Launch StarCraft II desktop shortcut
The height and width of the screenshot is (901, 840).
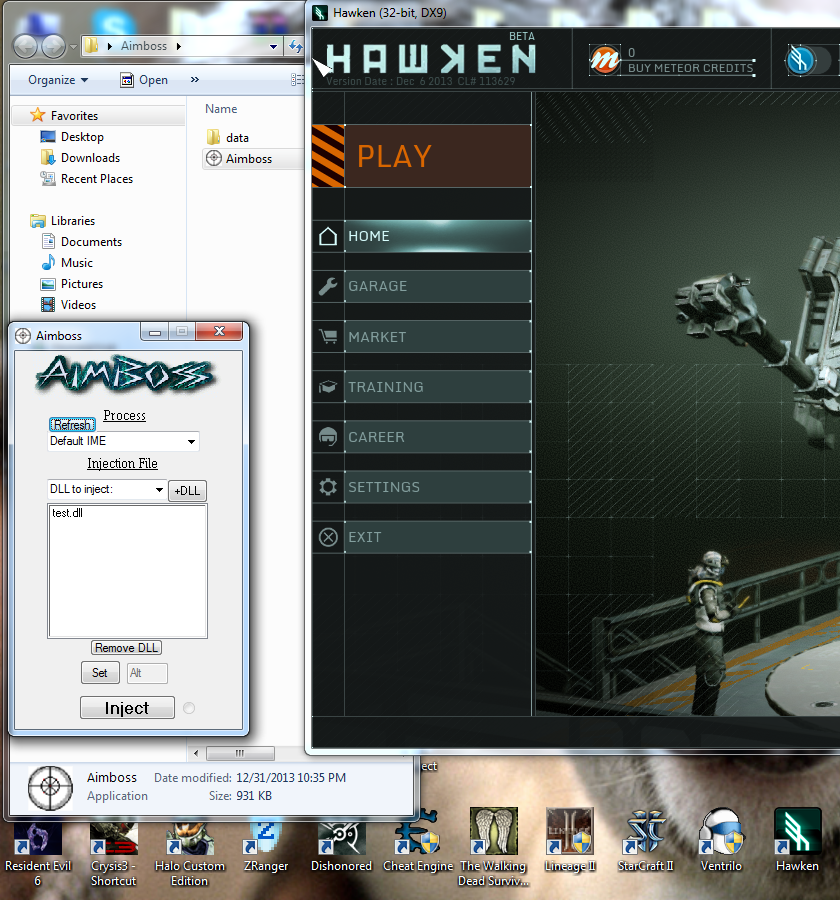(x=645, y=841)
